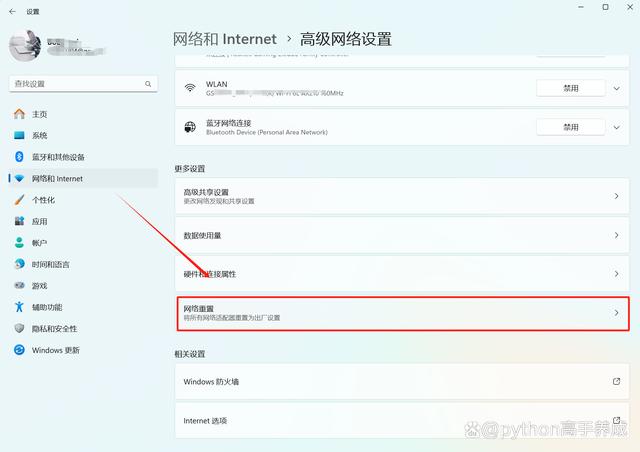Image resolution: width=640 pixels, height=452 pixels.
Task: Click the 时间和语言 globe clock icon
Action: coord(19,264)
